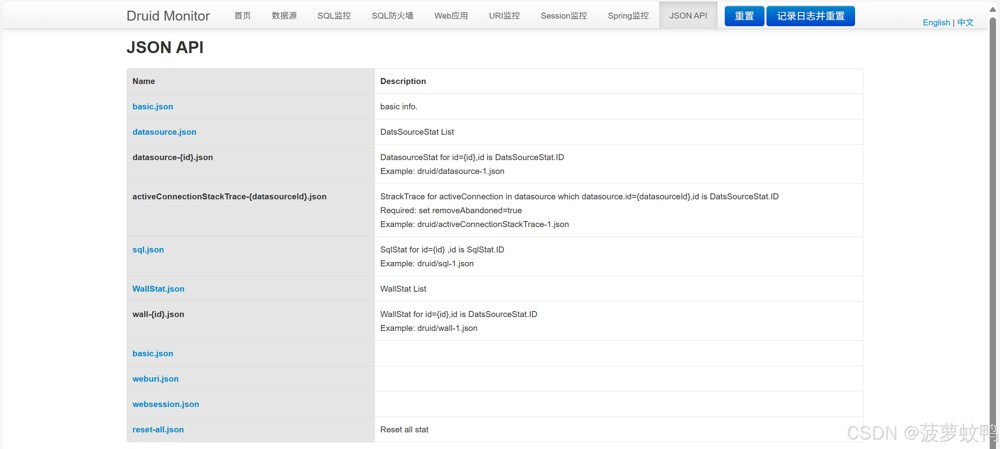Open the reset-all.json link

point(158,430)
